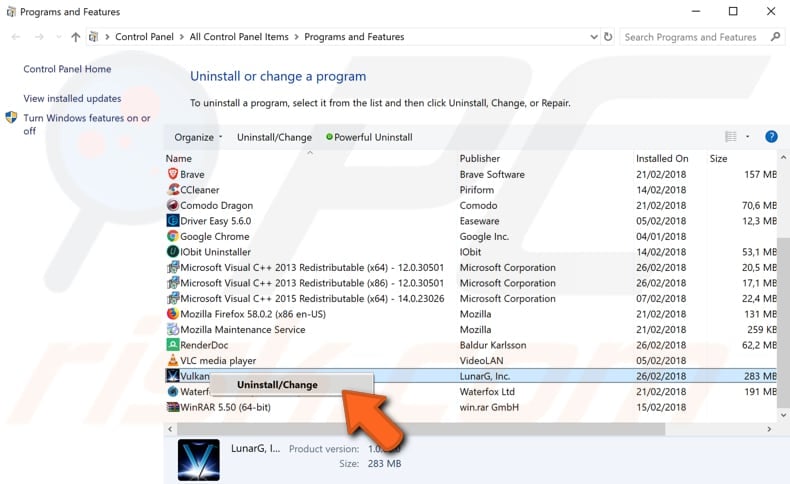Open View installed updates link
Screen dimensions: 790x484
(x=72, y=98)
